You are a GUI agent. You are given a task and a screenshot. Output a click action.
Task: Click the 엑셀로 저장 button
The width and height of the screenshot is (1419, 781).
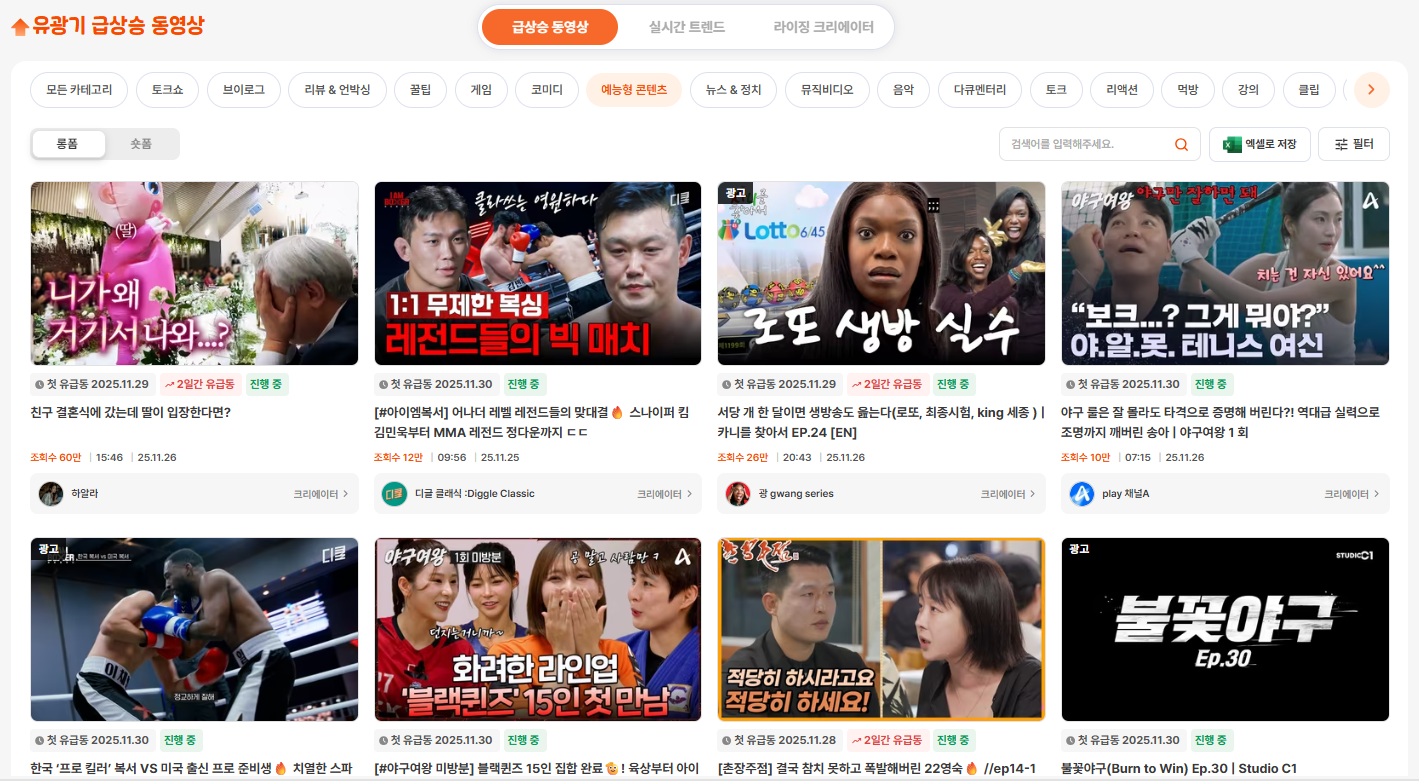pos(1260,143)
